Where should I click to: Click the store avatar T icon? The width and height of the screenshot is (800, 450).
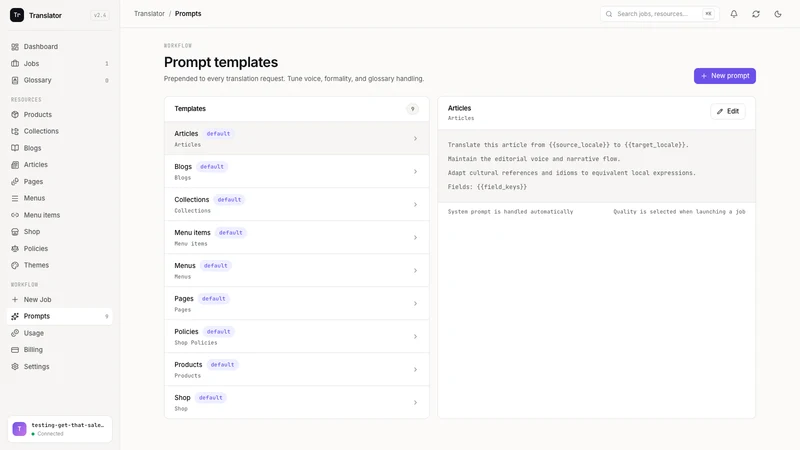click(19, 429)
